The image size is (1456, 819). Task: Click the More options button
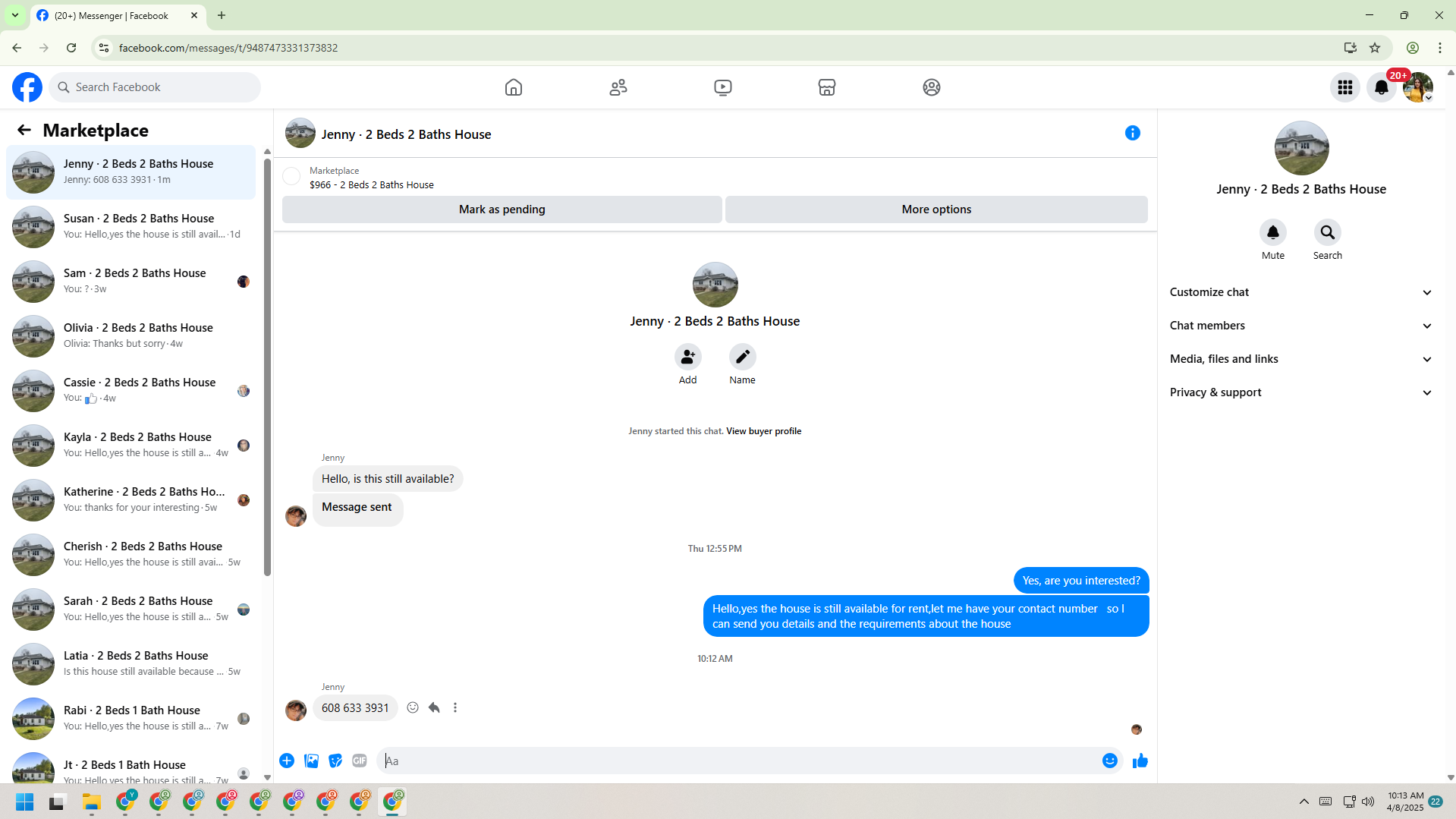pyautogui.click(x=936, y=209)
